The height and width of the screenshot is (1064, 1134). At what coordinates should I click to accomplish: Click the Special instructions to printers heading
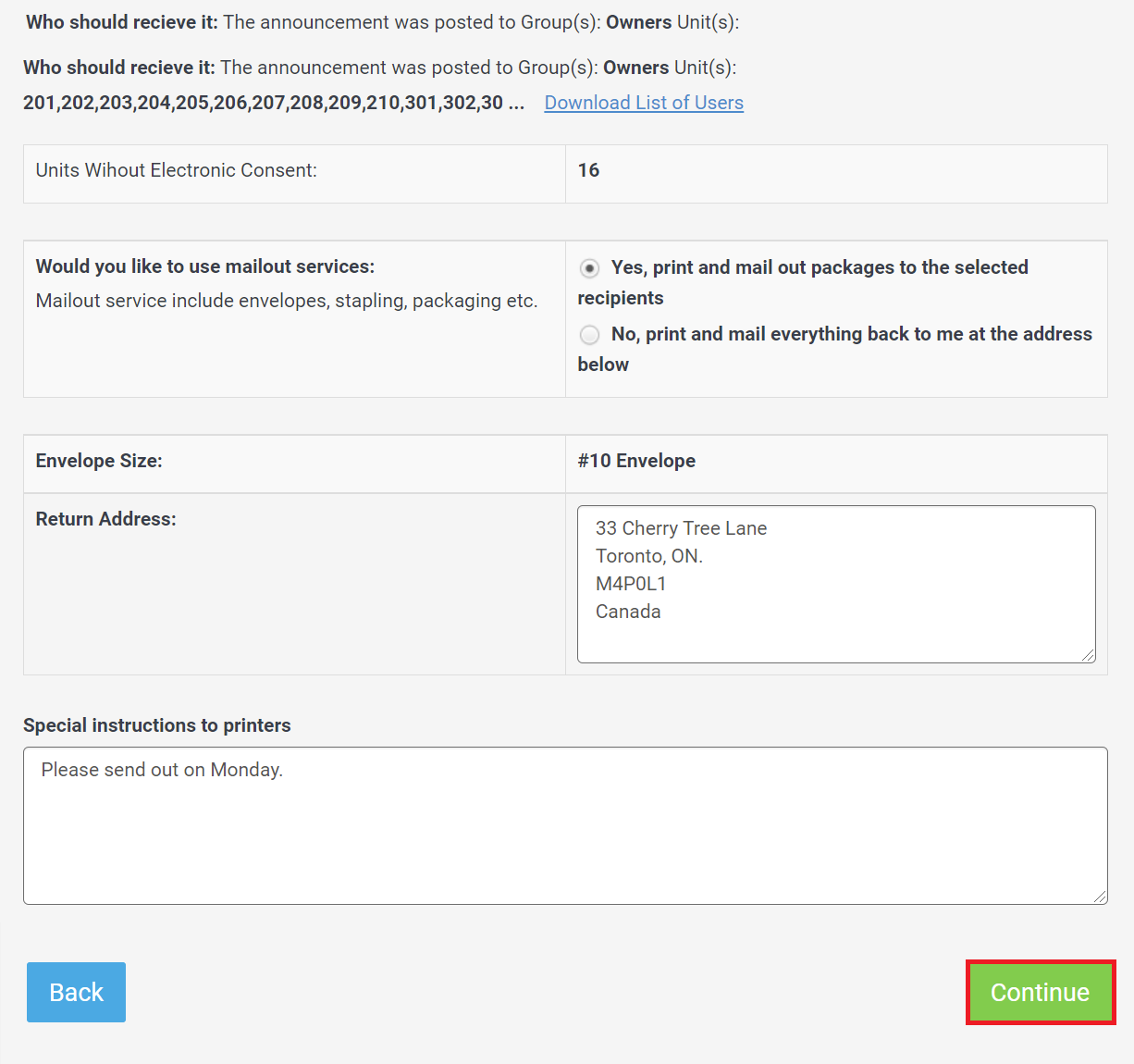[157, 725]
